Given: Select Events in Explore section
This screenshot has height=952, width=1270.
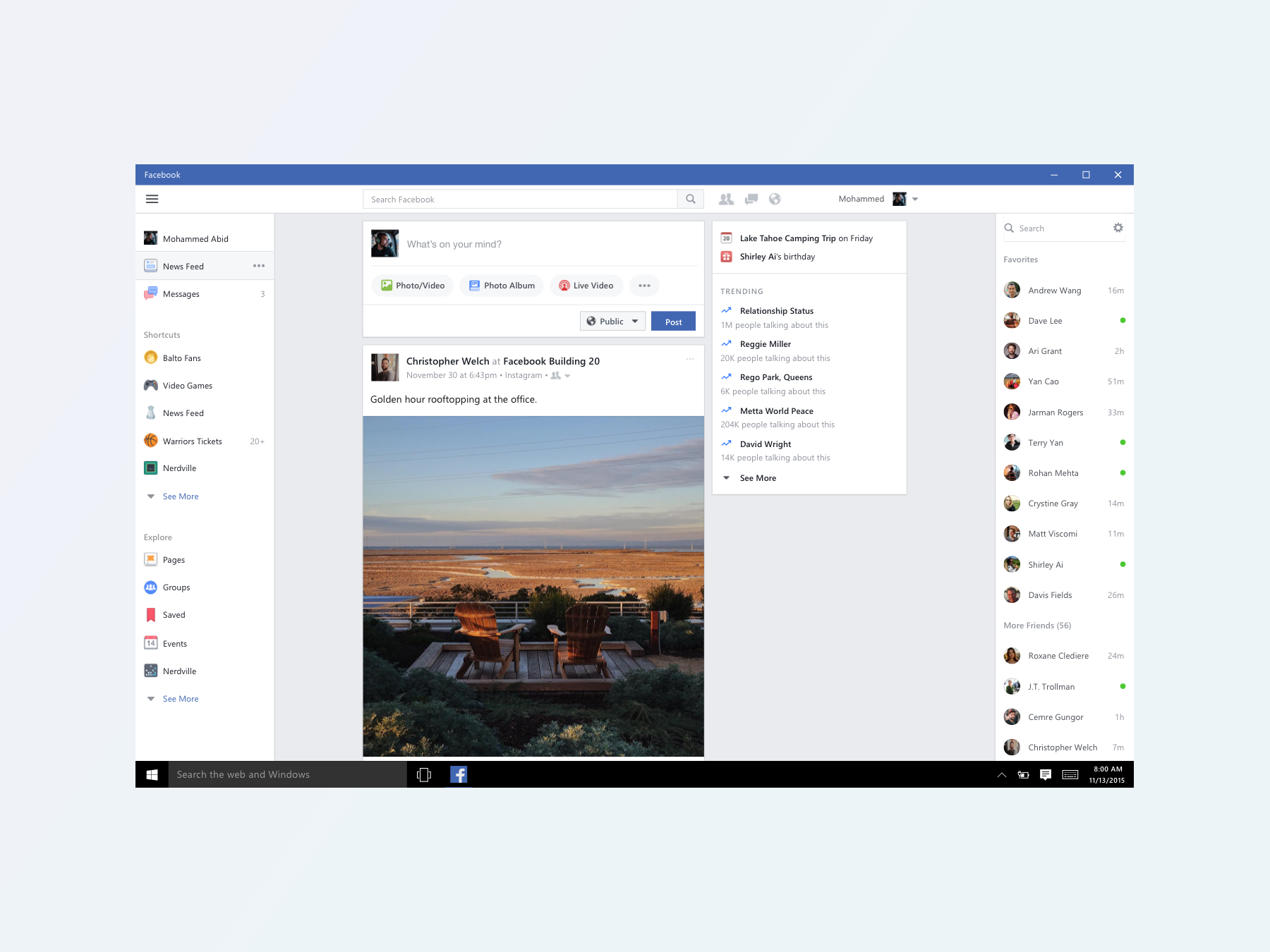Looking at the screenshot, I should click(x=175, y=643).
